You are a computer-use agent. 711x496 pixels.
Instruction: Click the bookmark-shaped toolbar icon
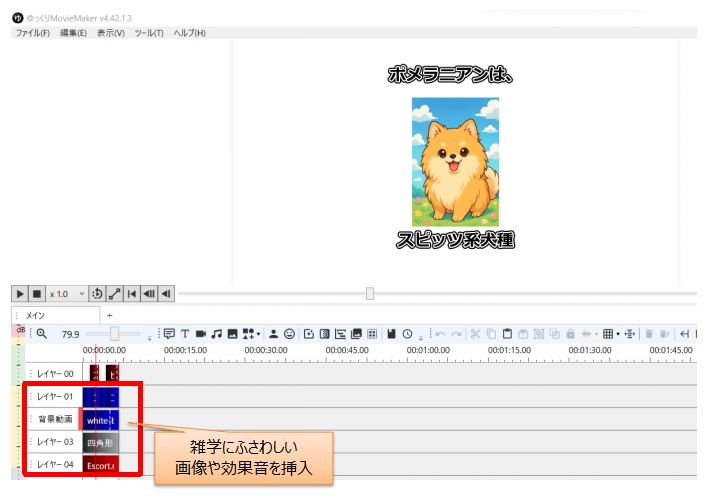click(x=392, y=334)
